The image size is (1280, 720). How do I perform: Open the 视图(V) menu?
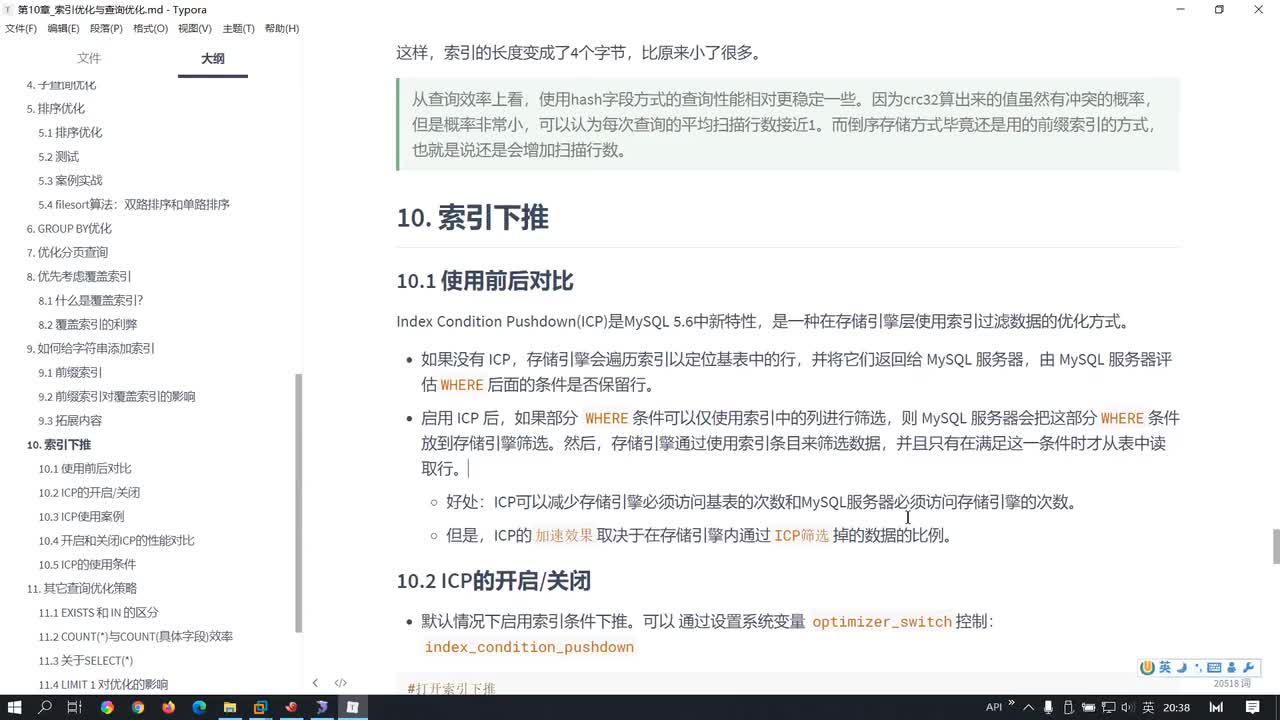coord(194,28)
